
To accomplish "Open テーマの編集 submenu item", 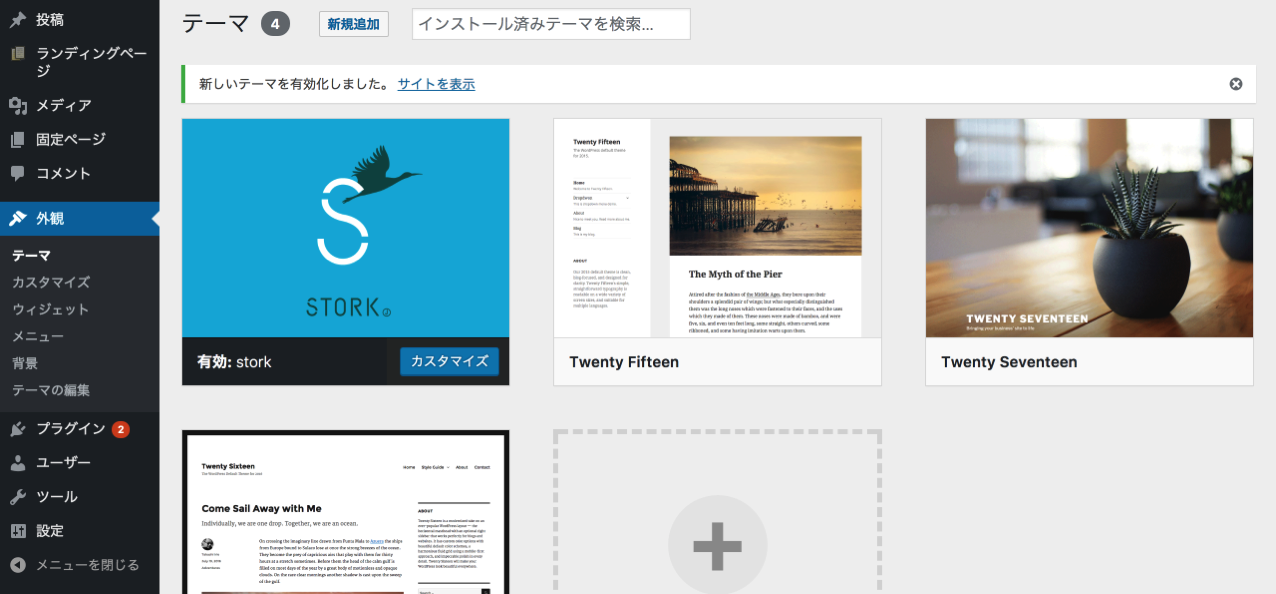I will tap(51, 391).
